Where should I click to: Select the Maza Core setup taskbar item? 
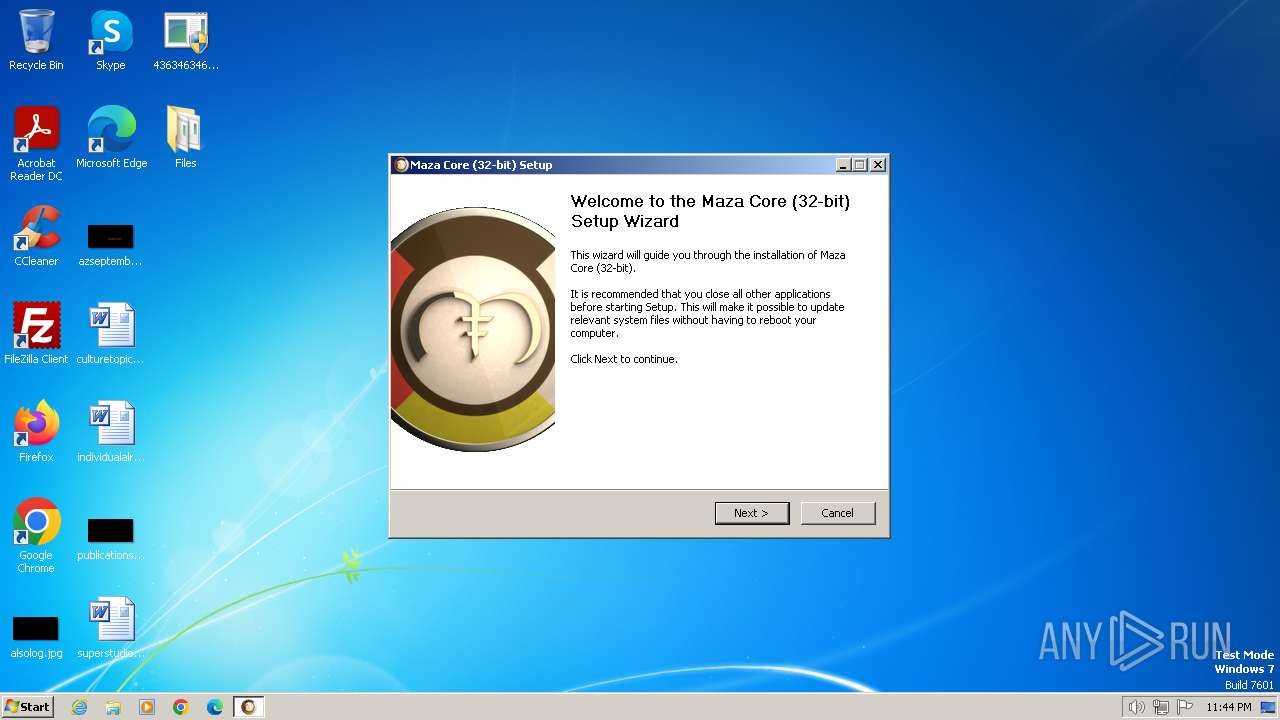coord(248,707)
